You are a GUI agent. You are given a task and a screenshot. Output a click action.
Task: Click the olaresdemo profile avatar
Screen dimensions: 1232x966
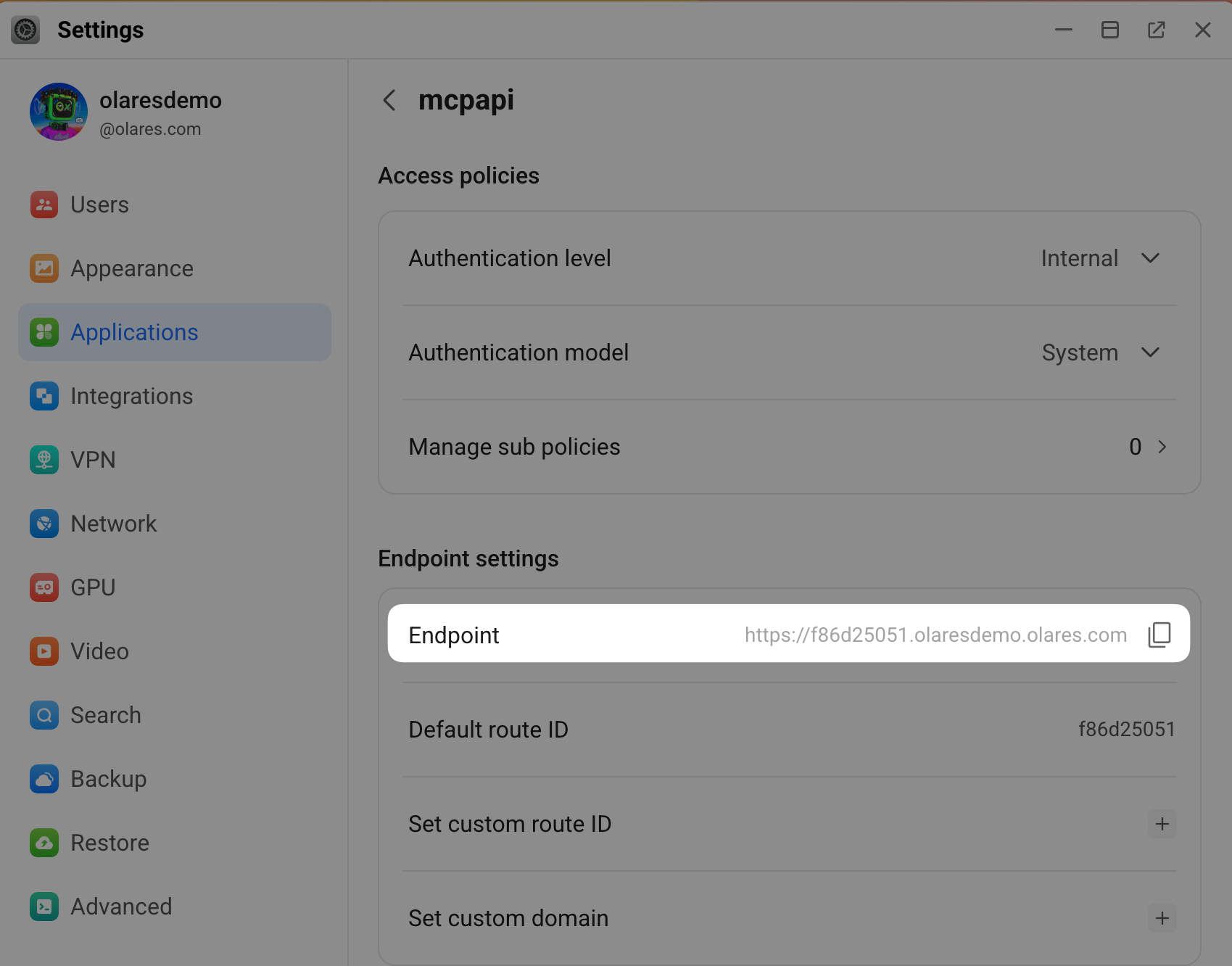coord(59,112)
